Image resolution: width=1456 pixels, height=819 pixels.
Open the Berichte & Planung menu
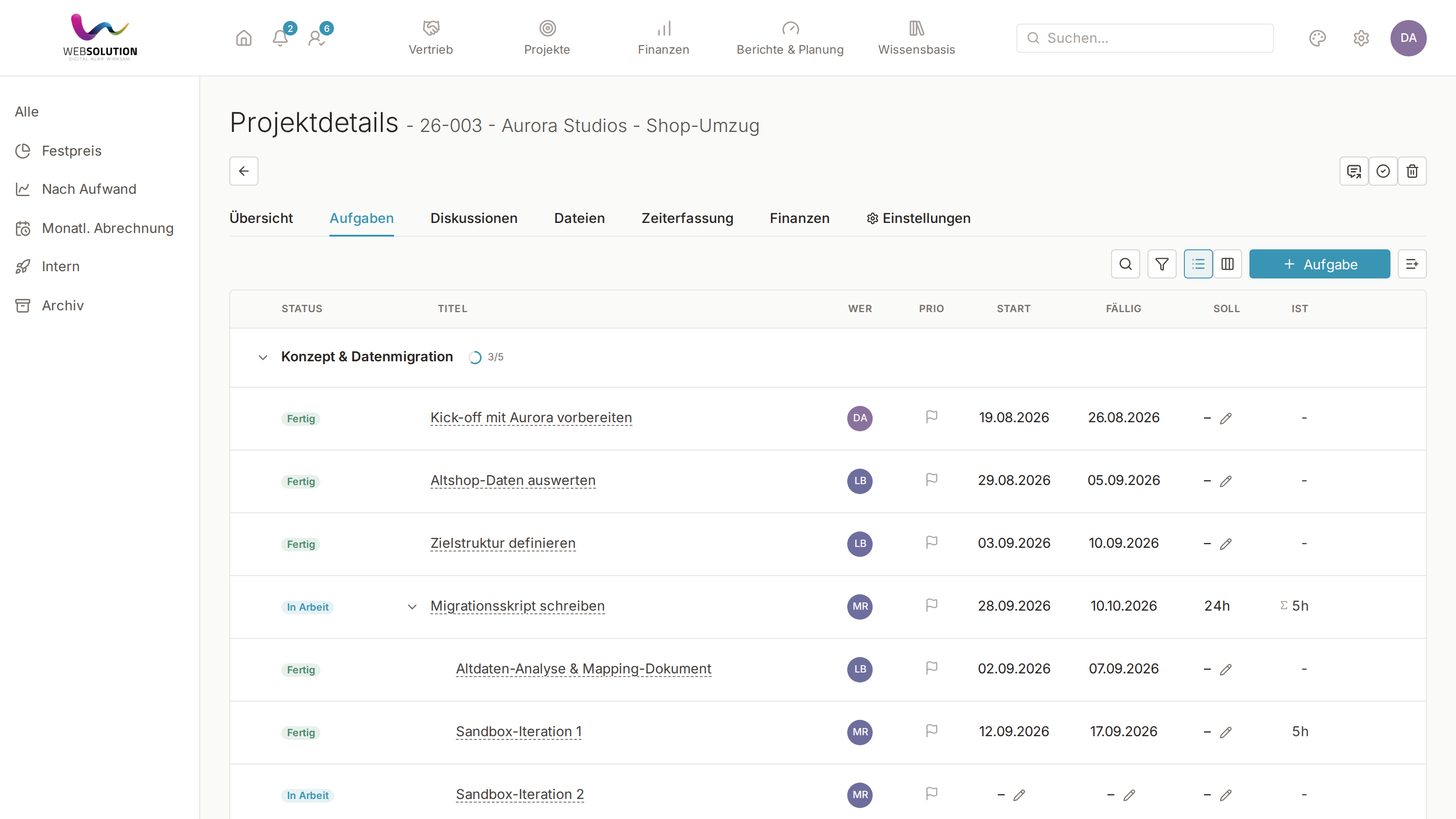coord(789,38)
